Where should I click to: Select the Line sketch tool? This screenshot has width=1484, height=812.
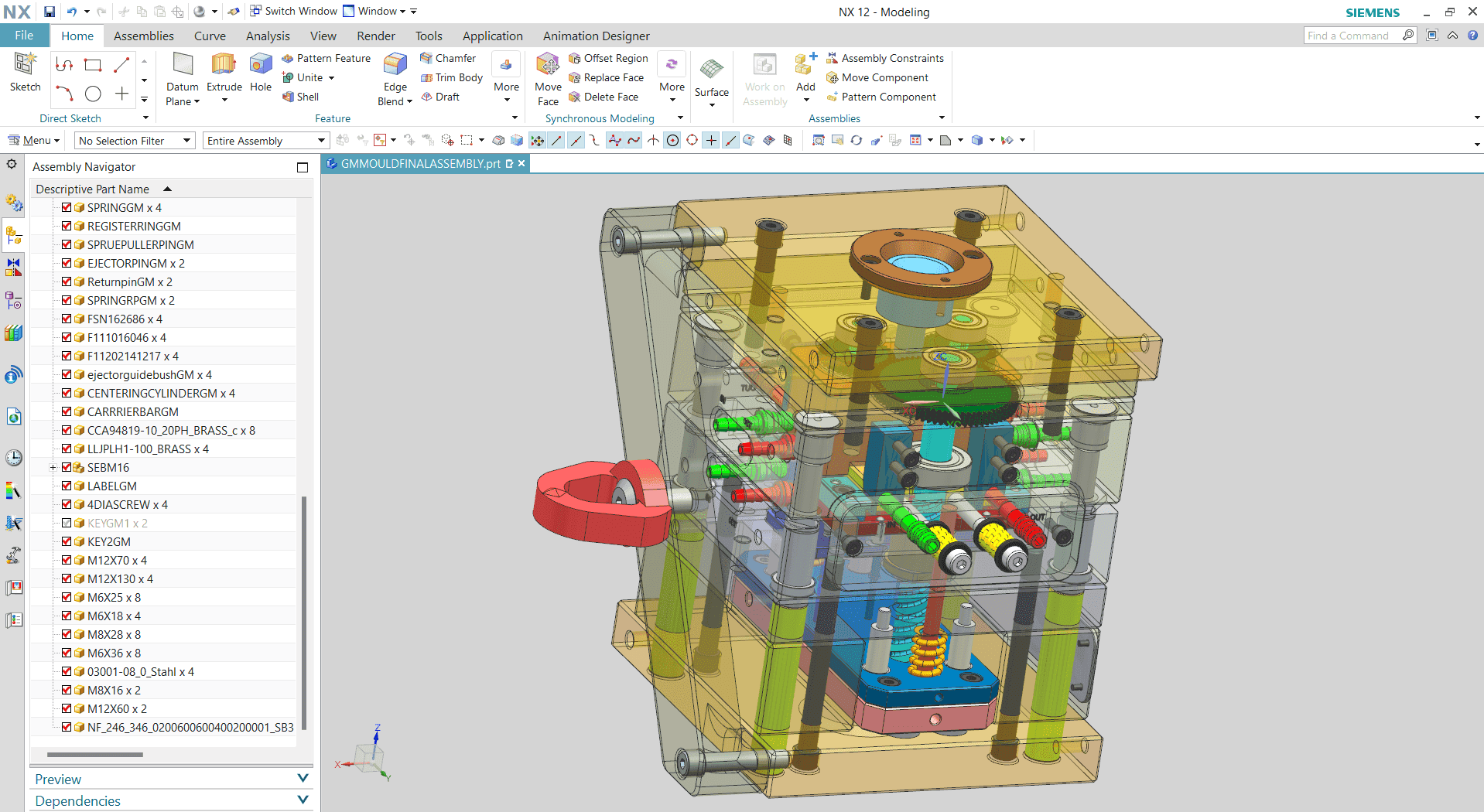click(121, 65)
